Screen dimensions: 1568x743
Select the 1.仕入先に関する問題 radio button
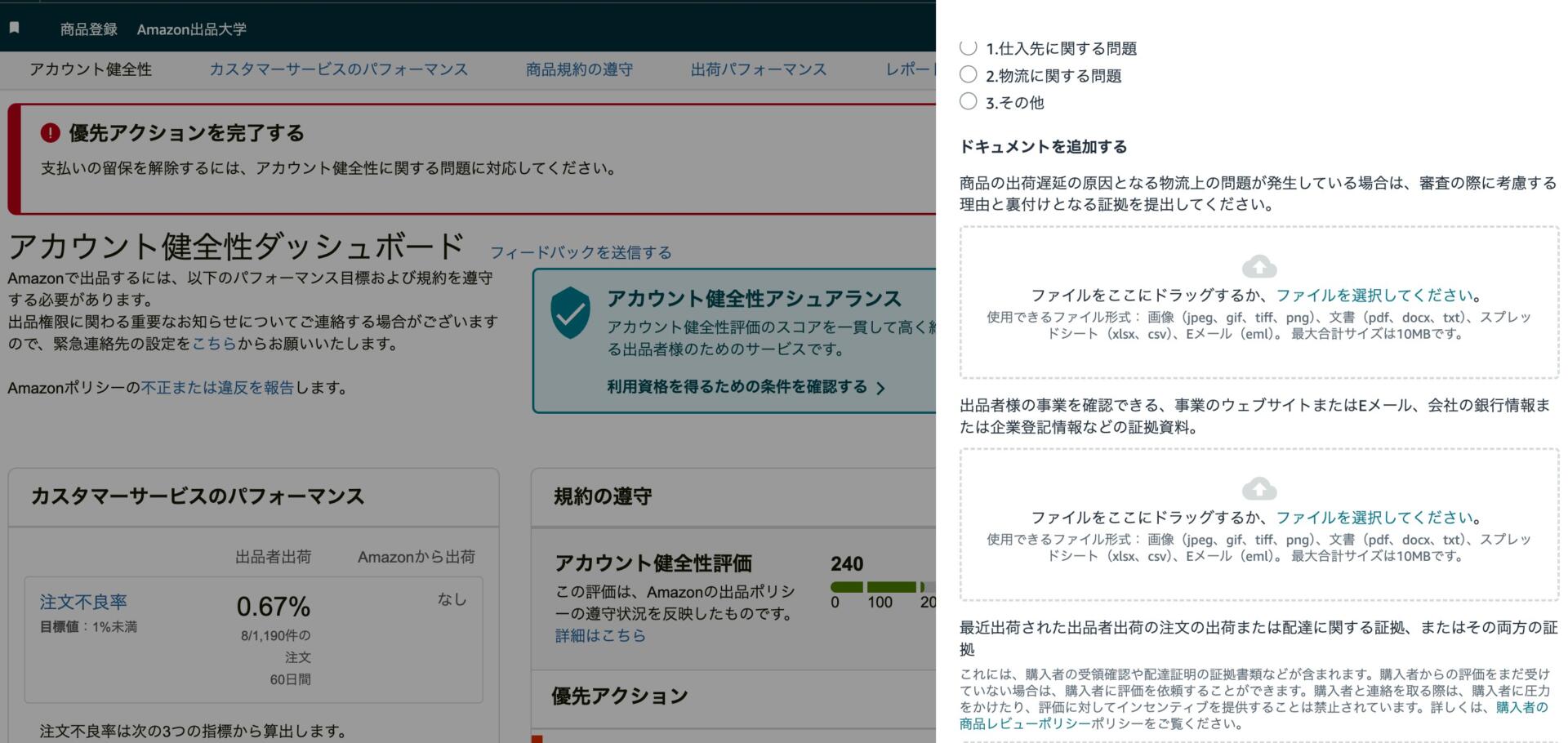(x=968, y=47)
